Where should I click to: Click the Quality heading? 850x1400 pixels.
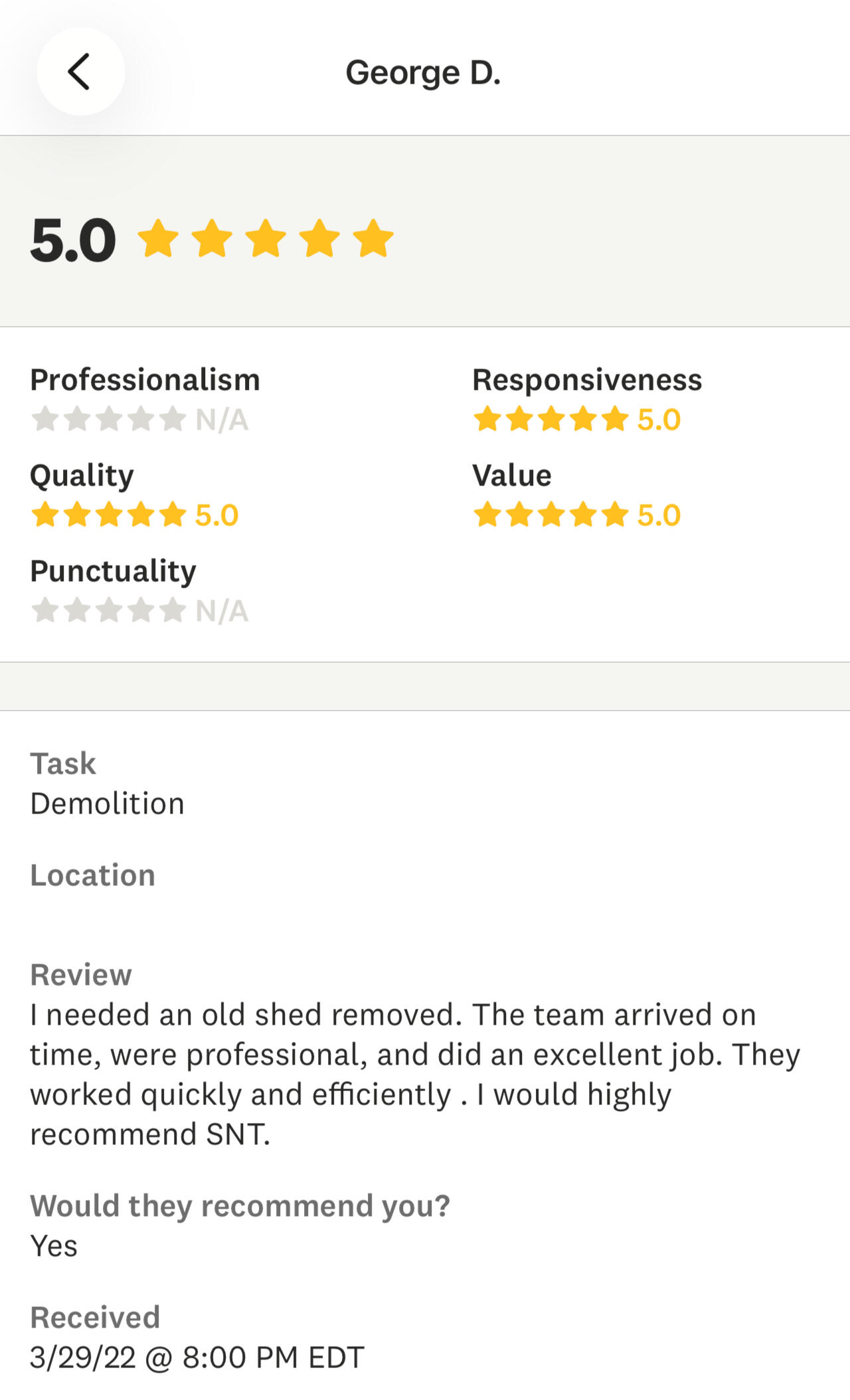point(82,476)
